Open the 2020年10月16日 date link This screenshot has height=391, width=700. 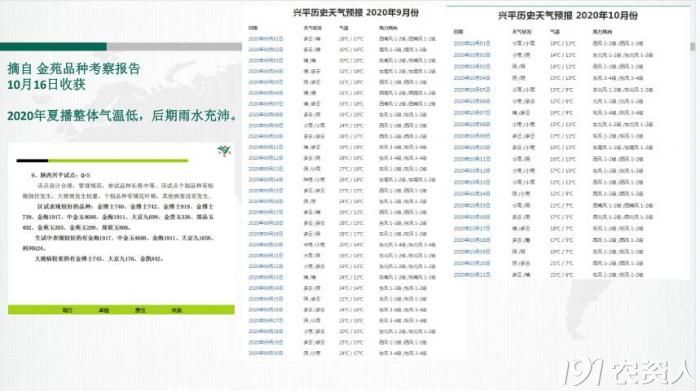(472, 217)
